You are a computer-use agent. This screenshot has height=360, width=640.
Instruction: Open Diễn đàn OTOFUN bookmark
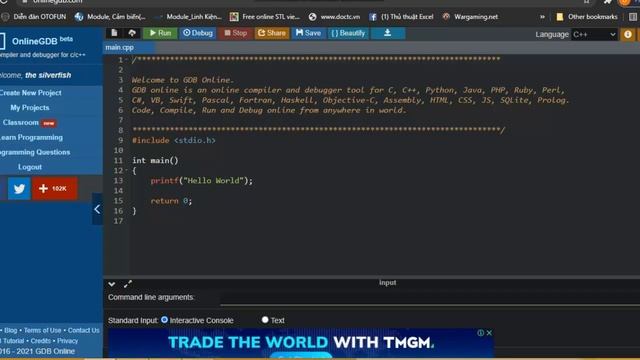pos(33,17)
